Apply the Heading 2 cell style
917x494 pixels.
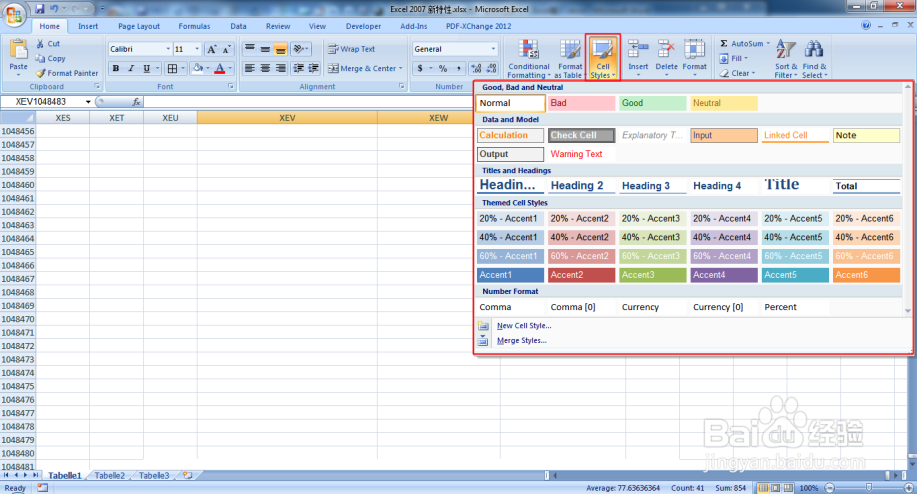pyautogui.click(x=581, y=186)
